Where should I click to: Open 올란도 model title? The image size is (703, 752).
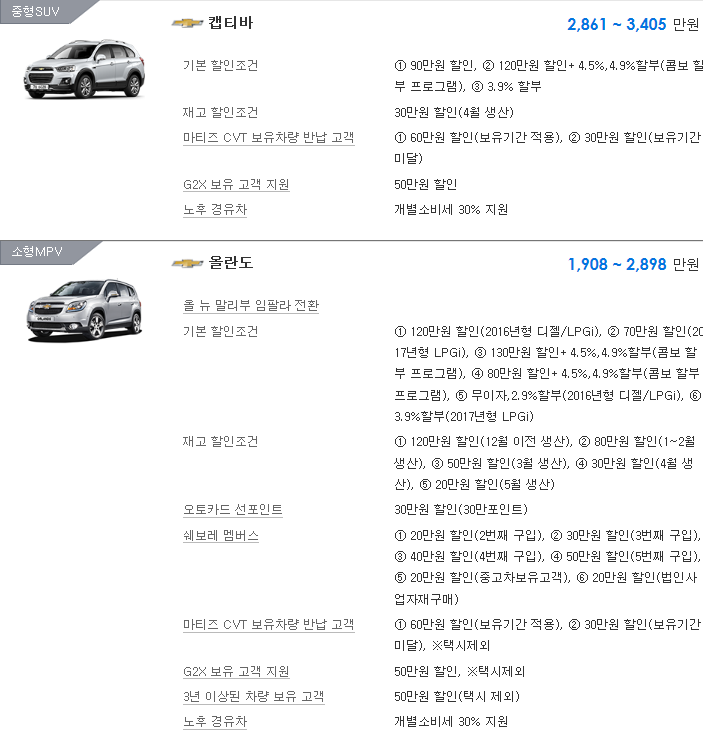click(230, 263)
